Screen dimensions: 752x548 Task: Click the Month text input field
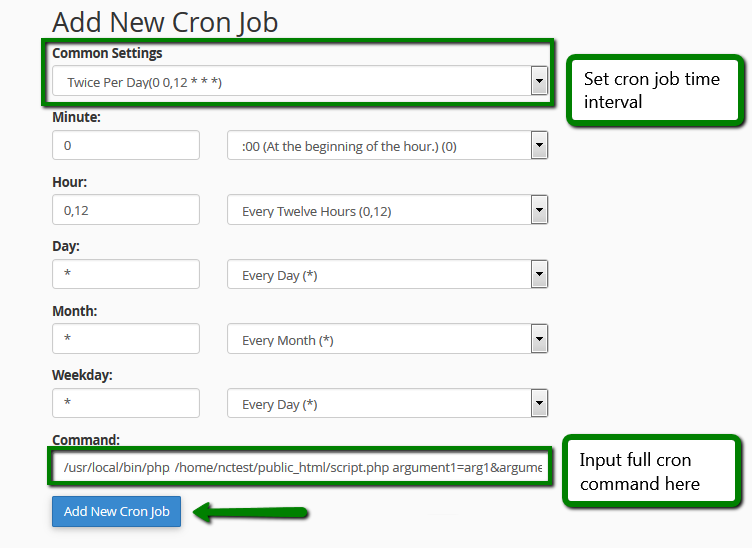point(126,339)
